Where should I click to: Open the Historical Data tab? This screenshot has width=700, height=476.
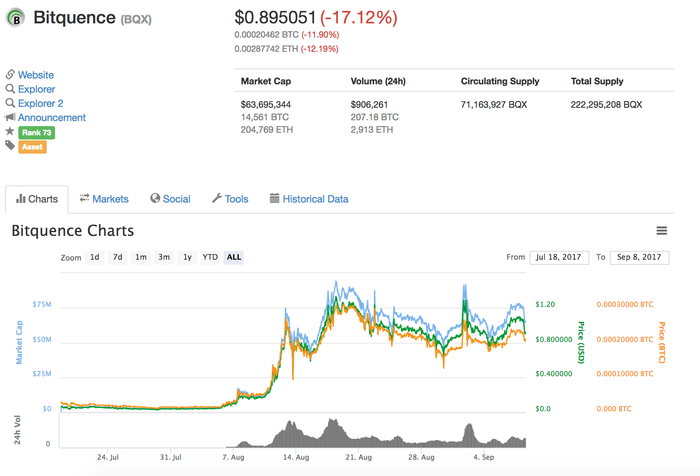tap(309, 199)
